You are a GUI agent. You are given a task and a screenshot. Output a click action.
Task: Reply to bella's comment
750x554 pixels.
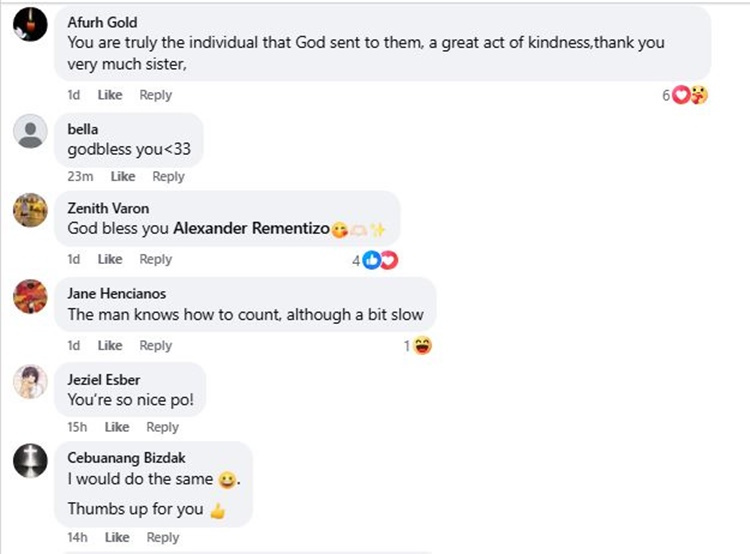[168, 177]
